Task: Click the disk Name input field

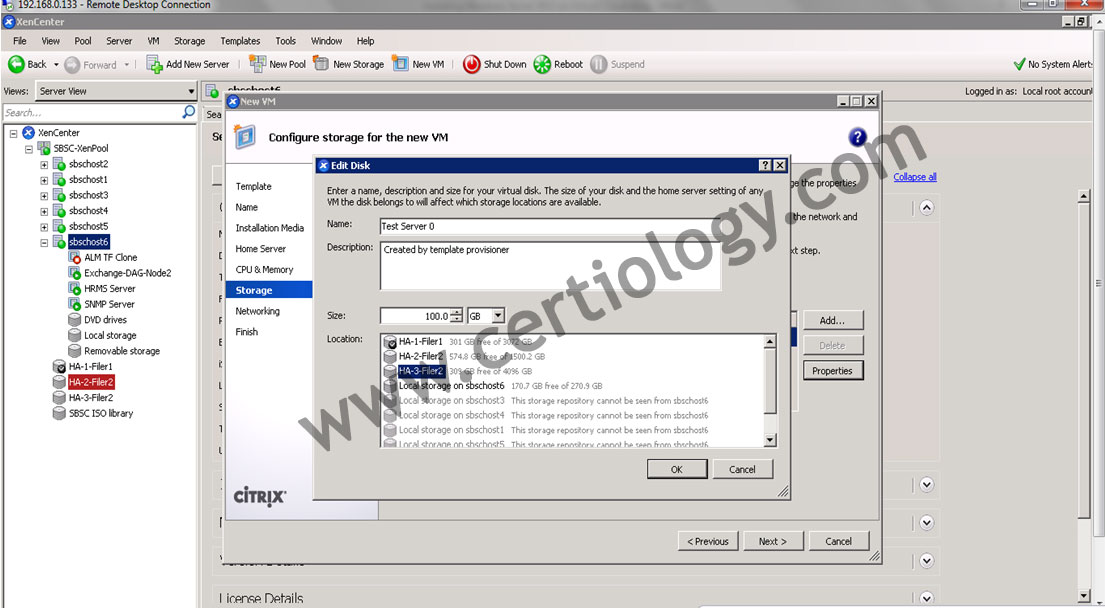Action: coord(550,226)
